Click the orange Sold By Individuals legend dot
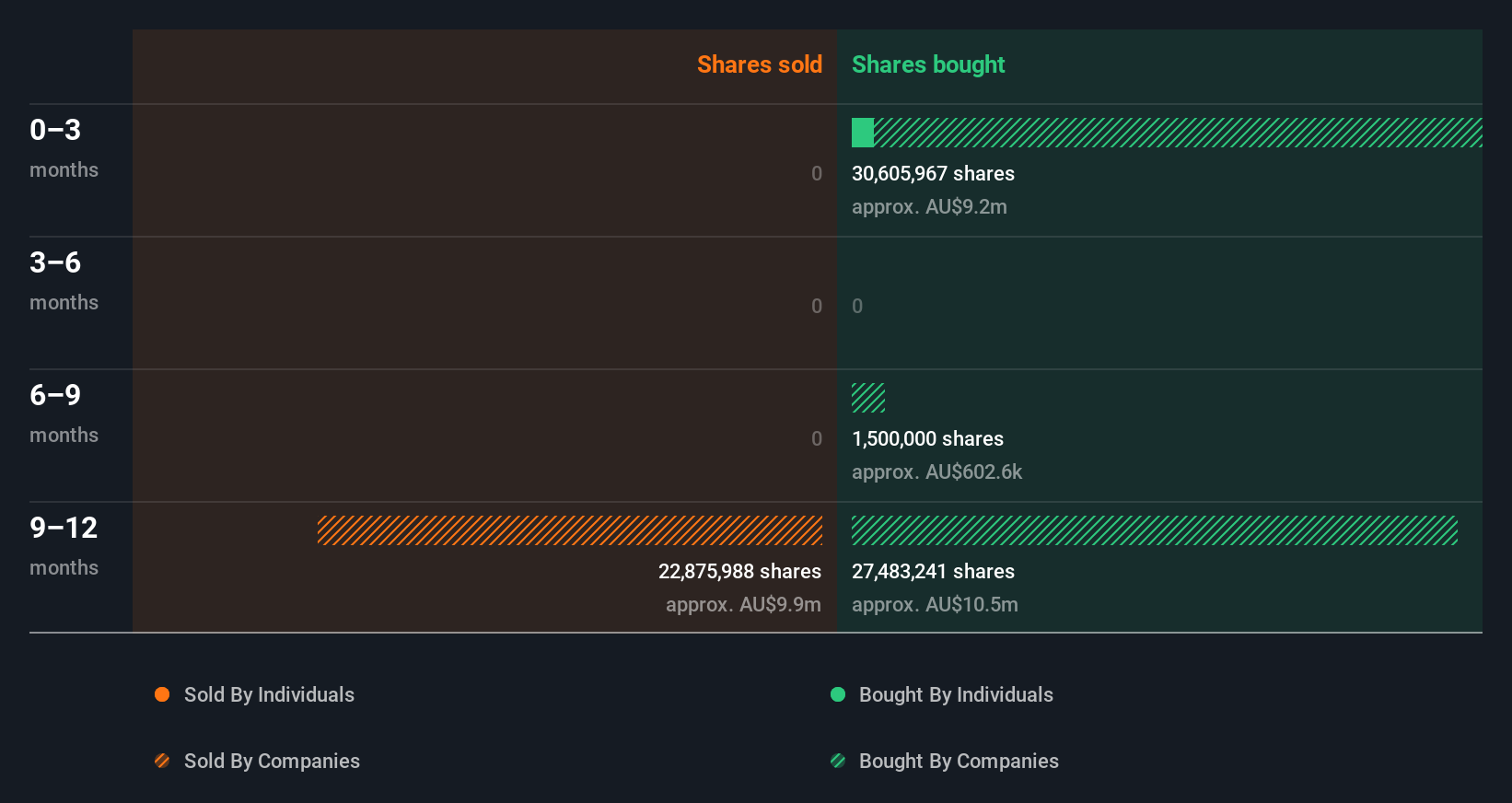 click(162, 694)
